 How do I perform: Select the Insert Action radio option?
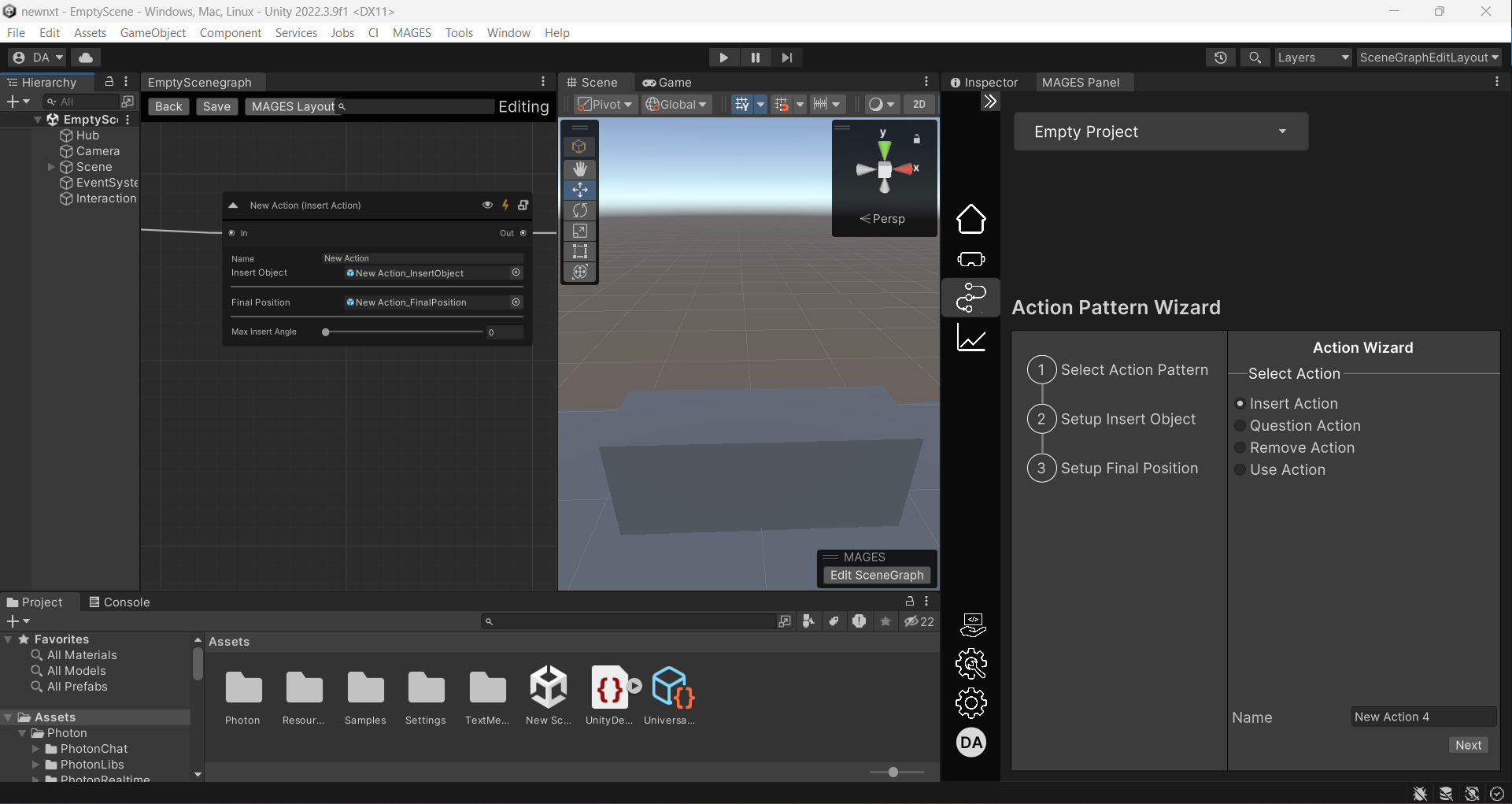1240,403
